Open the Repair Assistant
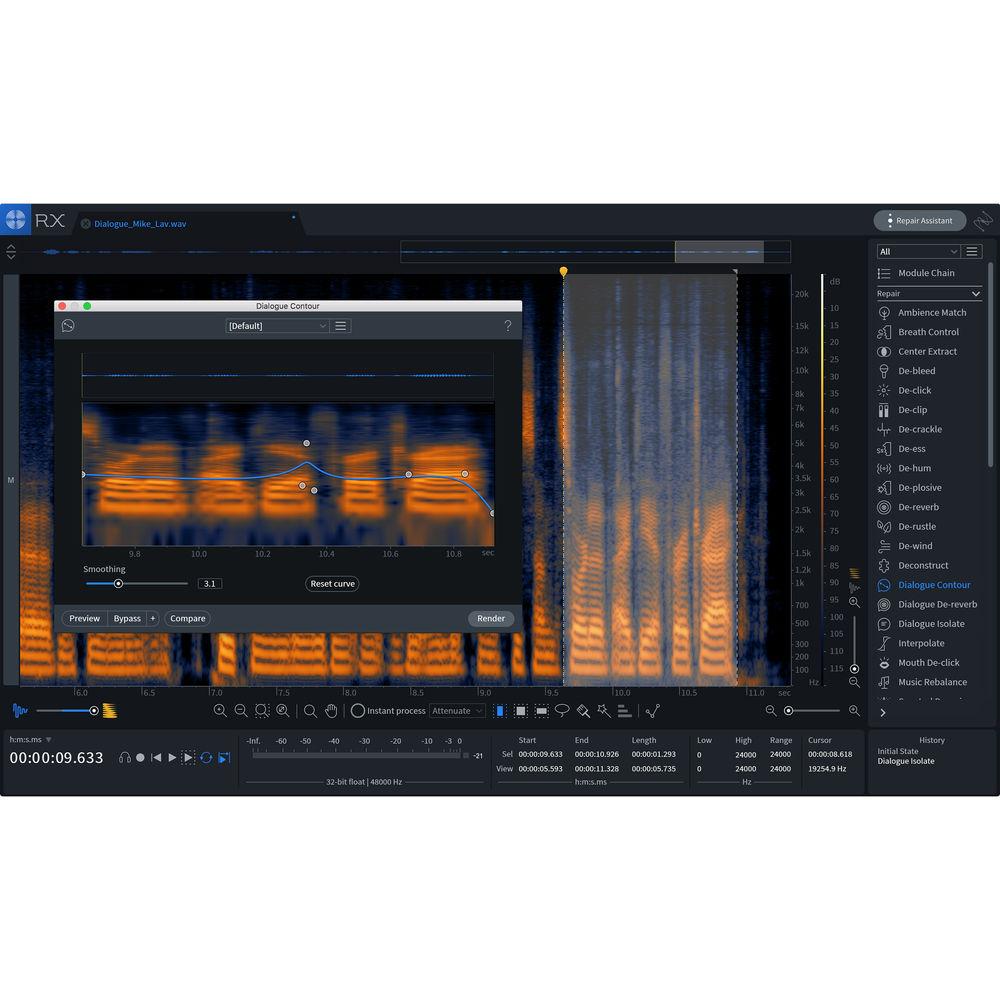The image size is (1000, 1000). [x=918, y=220]
